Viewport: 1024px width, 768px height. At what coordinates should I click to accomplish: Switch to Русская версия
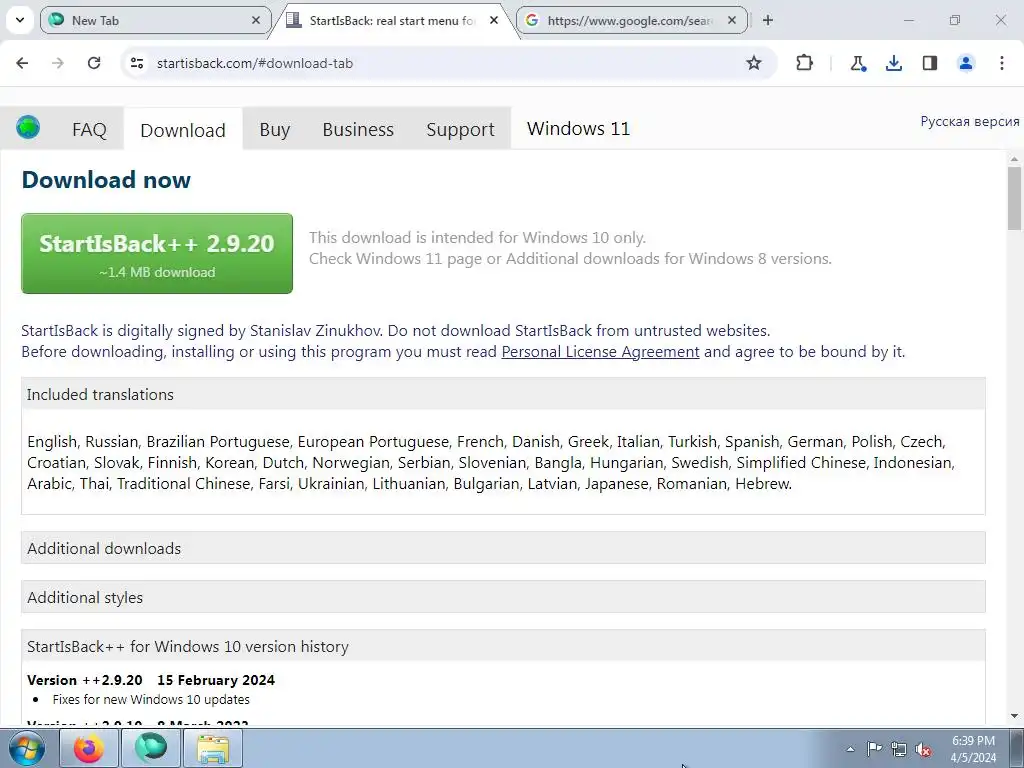coord(970,121)
